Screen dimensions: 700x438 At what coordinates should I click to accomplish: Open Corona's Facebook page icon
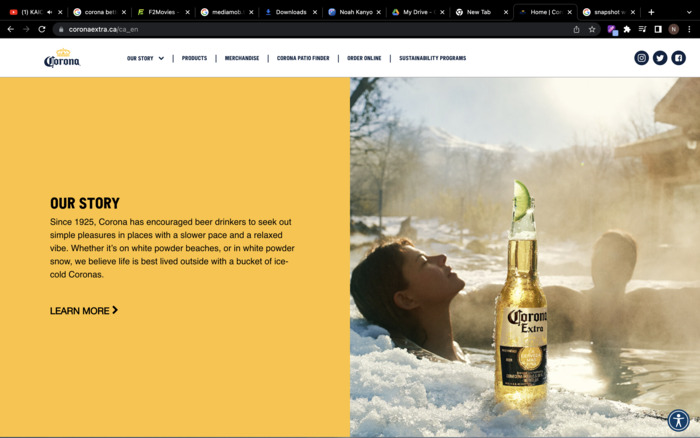tap(678, 58)
